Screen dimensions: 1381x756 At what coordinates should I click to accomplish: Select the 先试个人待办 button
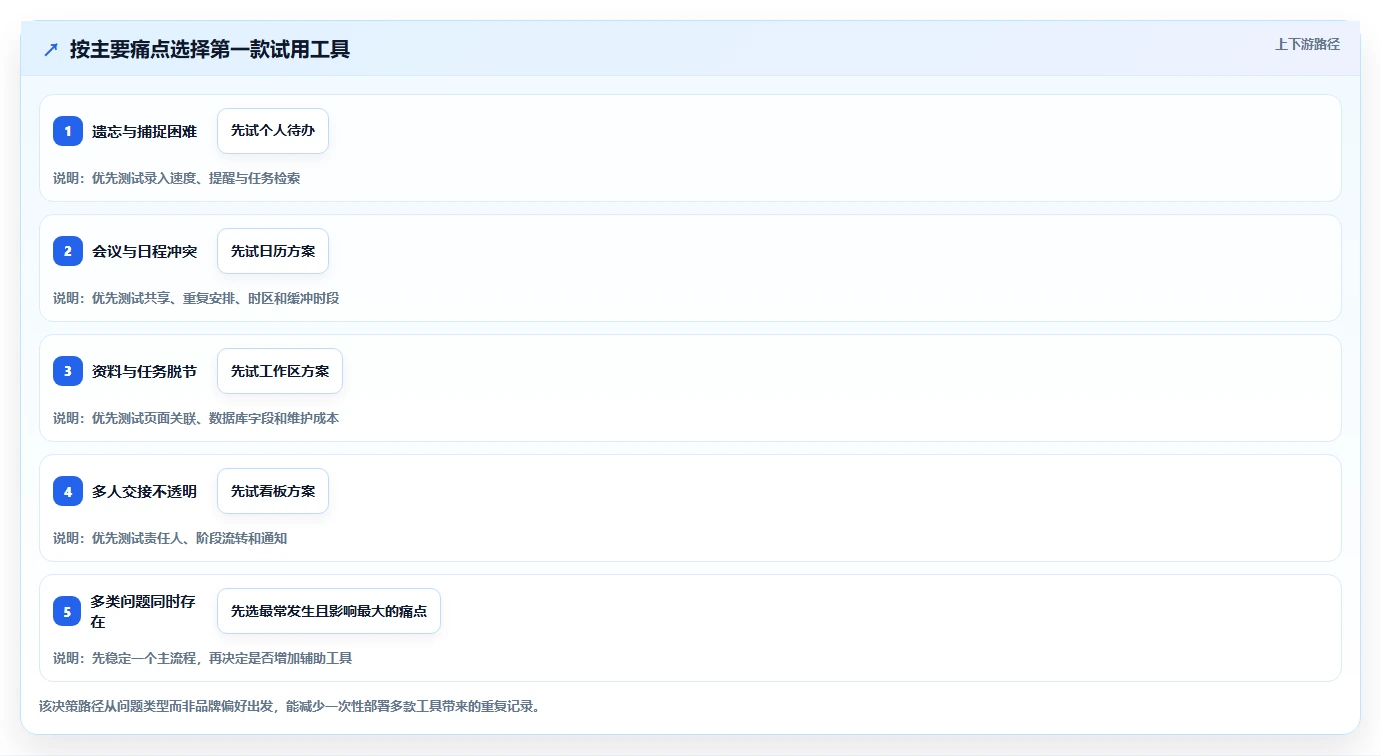pos(273,131)
